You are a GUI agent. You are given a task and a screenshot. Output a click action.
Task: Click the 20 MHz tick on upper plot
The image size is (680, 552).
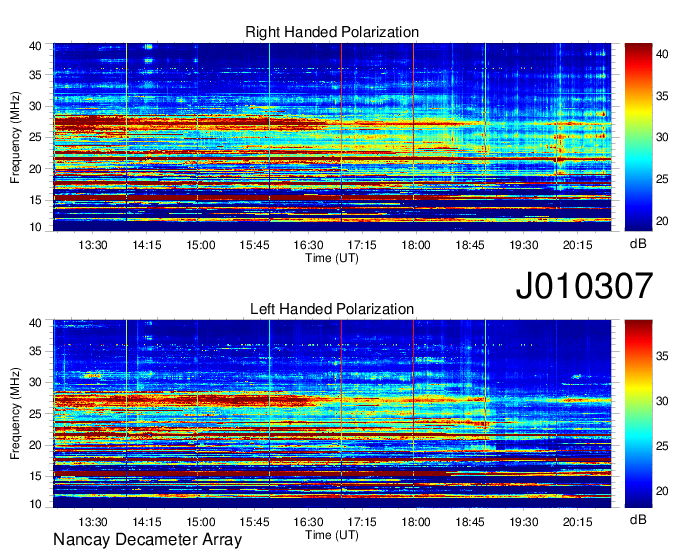[35, 169]
